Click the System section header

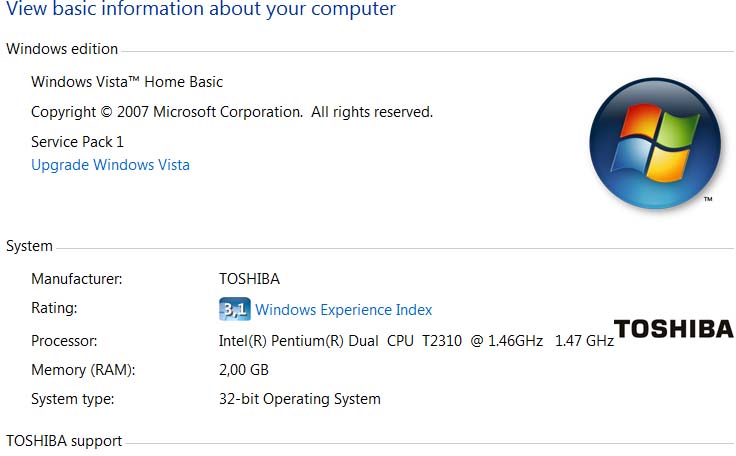(x=30, y=246)
